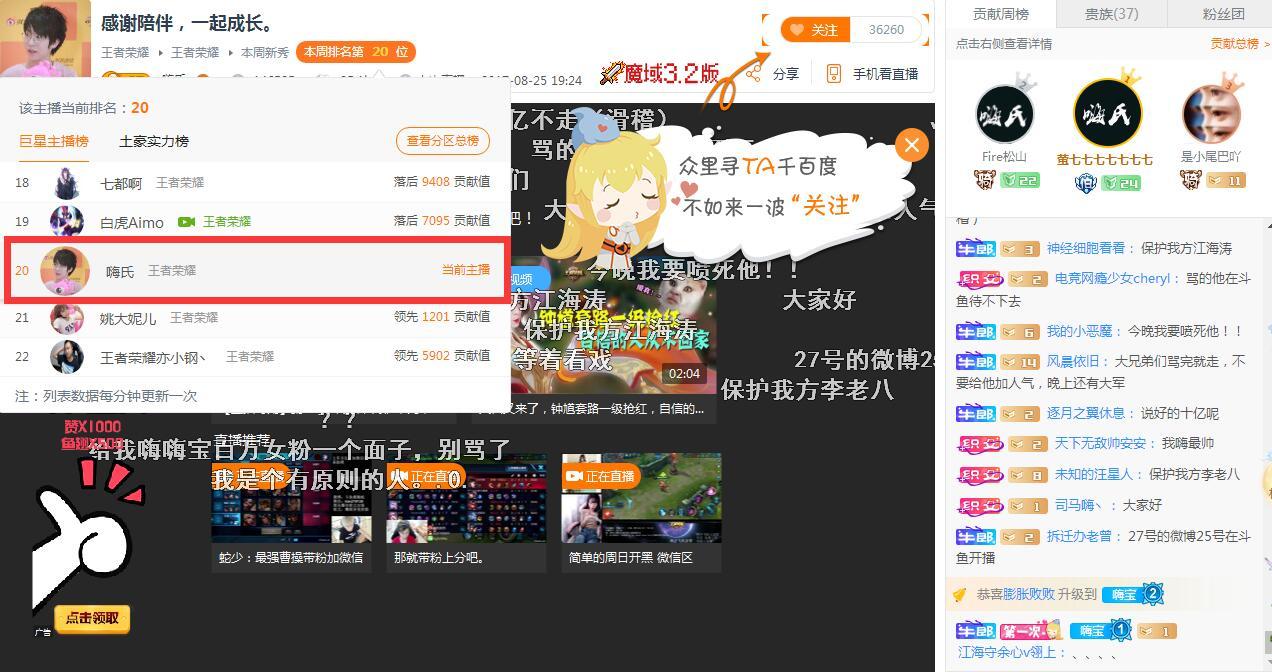This screenshot has height=672, width=1272.
Task: Click username 神经细胞看看 in chat
Action: click(1086, 248)
